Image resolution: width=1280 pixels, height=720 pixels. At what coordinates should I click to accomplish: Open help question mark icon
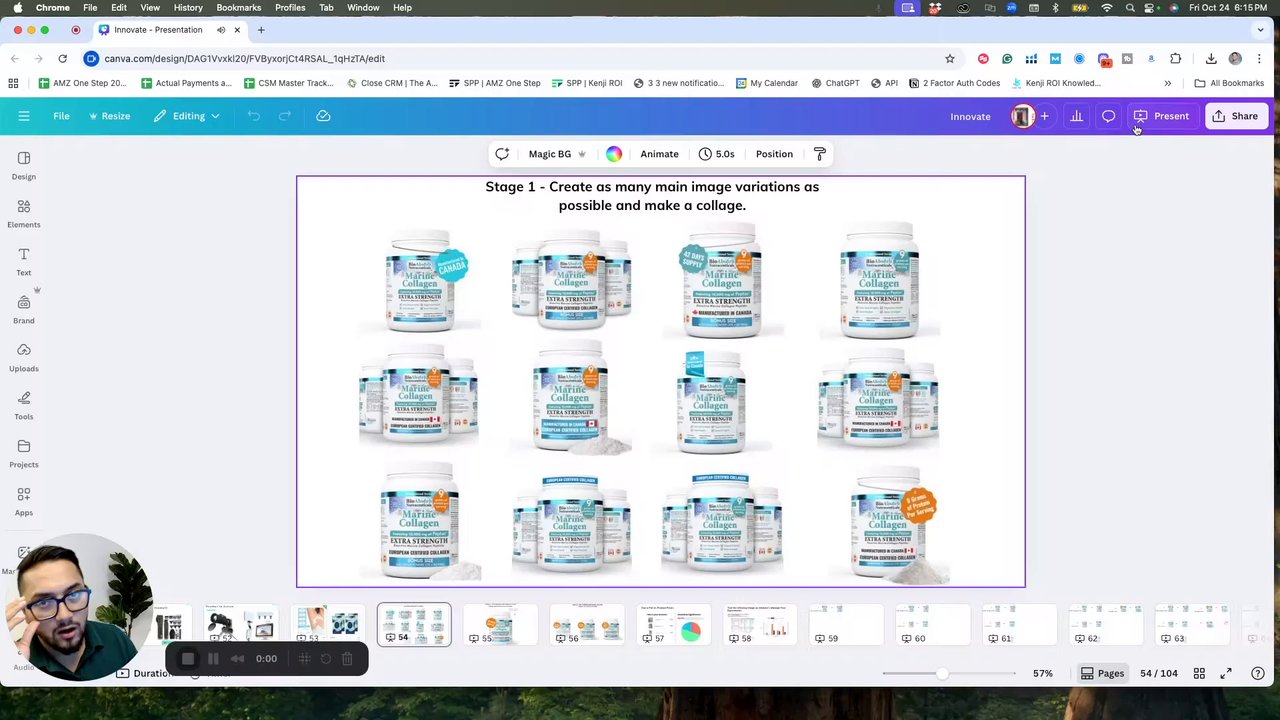pos(1258,673)
